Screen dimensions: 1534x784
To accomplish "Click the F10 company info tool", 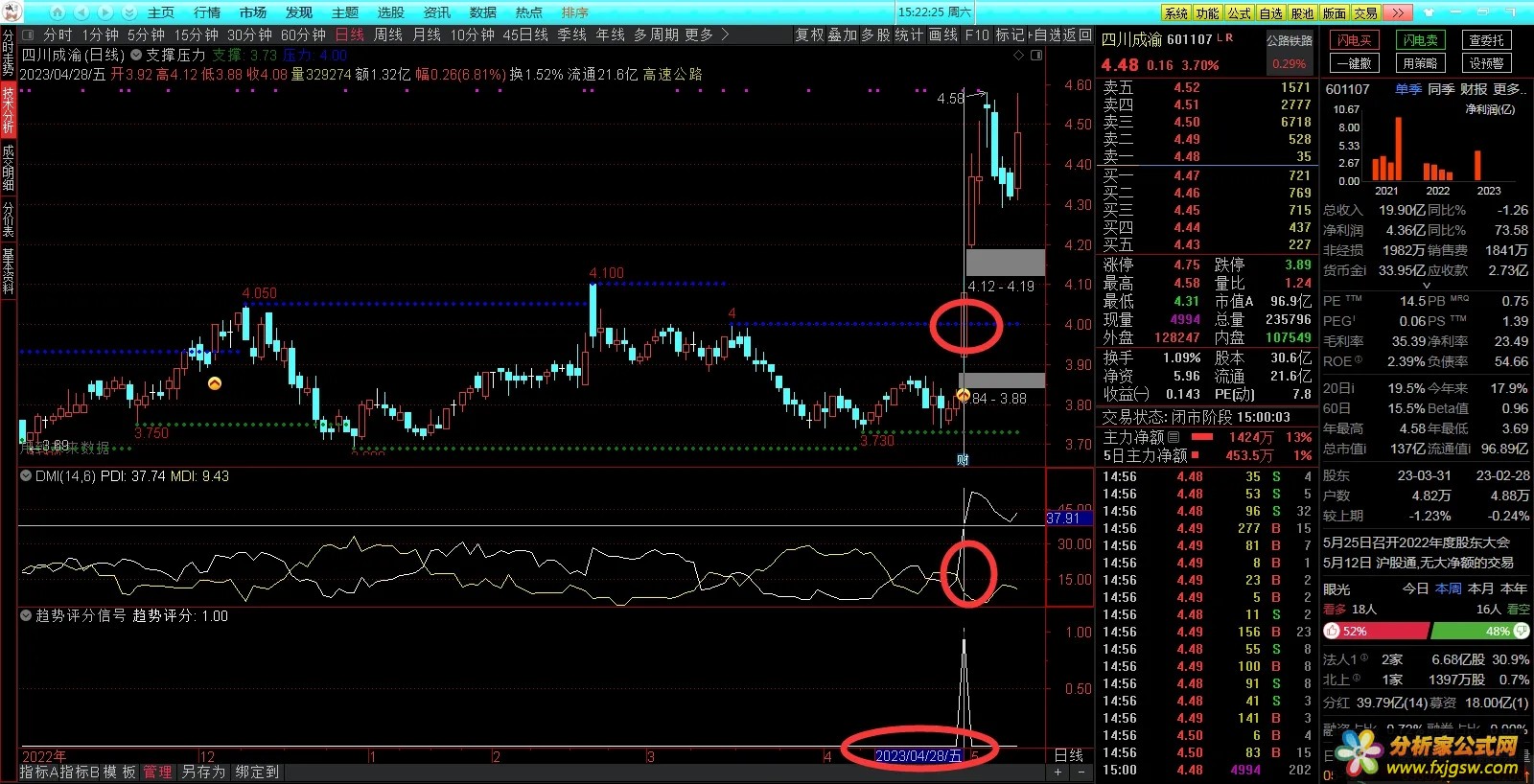I will [977, 35].
